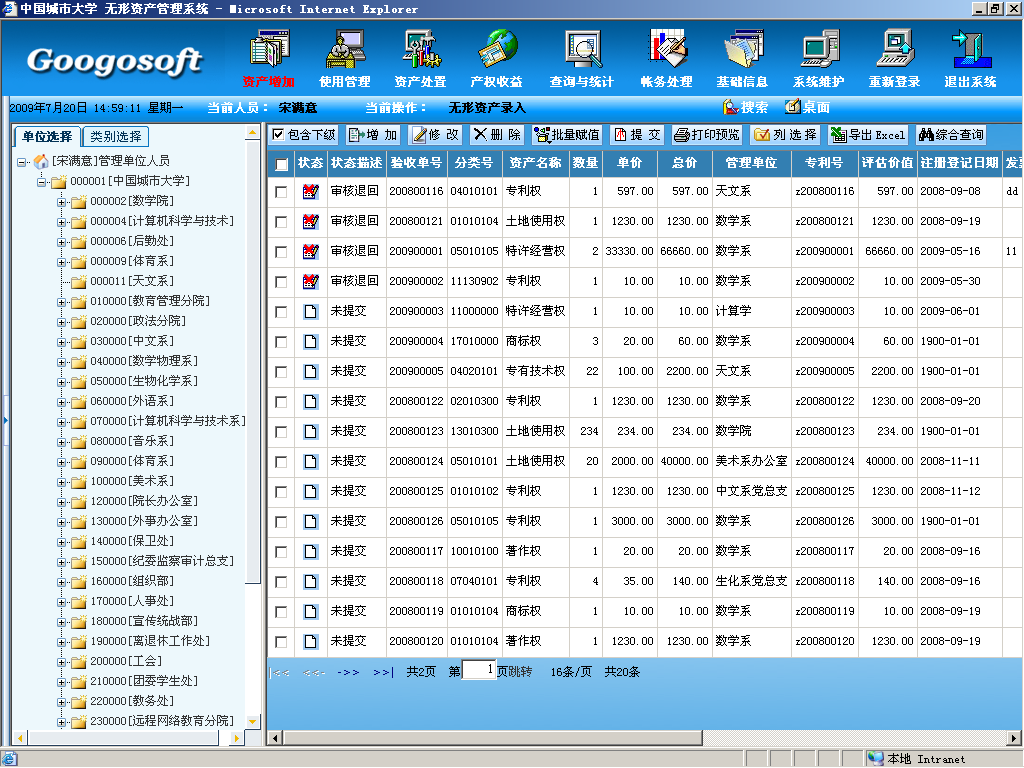Expand the 230000[远程网络教育分院] node
Image resolution: width=1024 pixels, height=768 pixels.
[61, 722]
